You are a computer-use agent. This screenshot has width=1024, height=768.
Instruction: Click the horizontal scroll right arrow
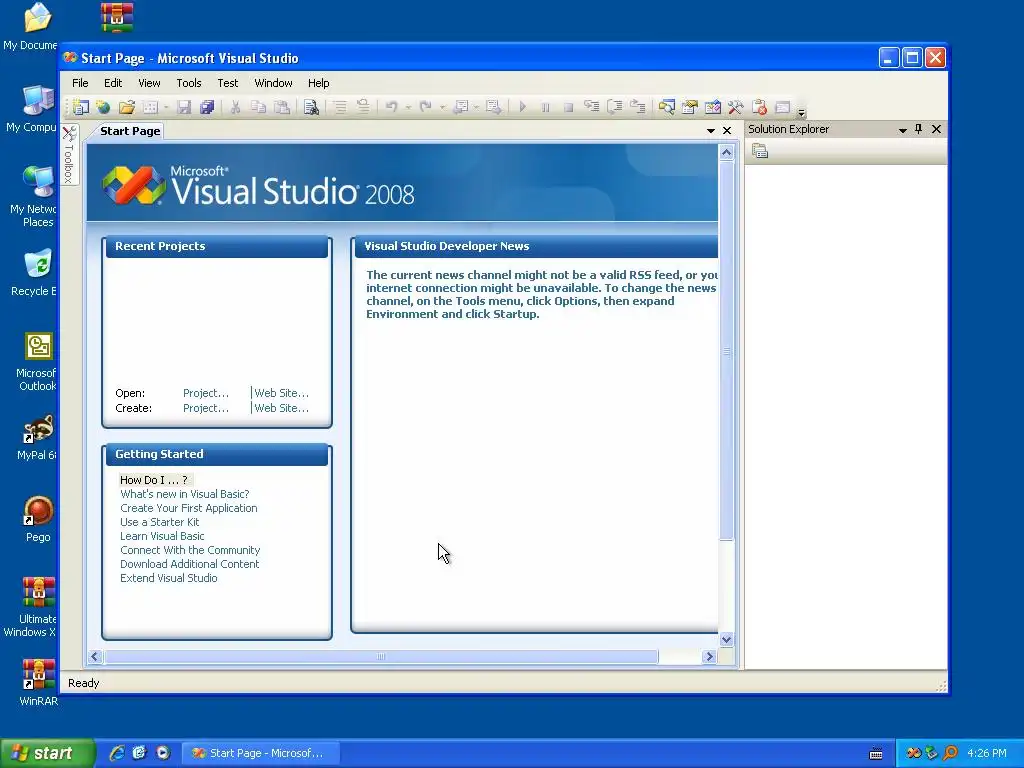click(709, 656)
